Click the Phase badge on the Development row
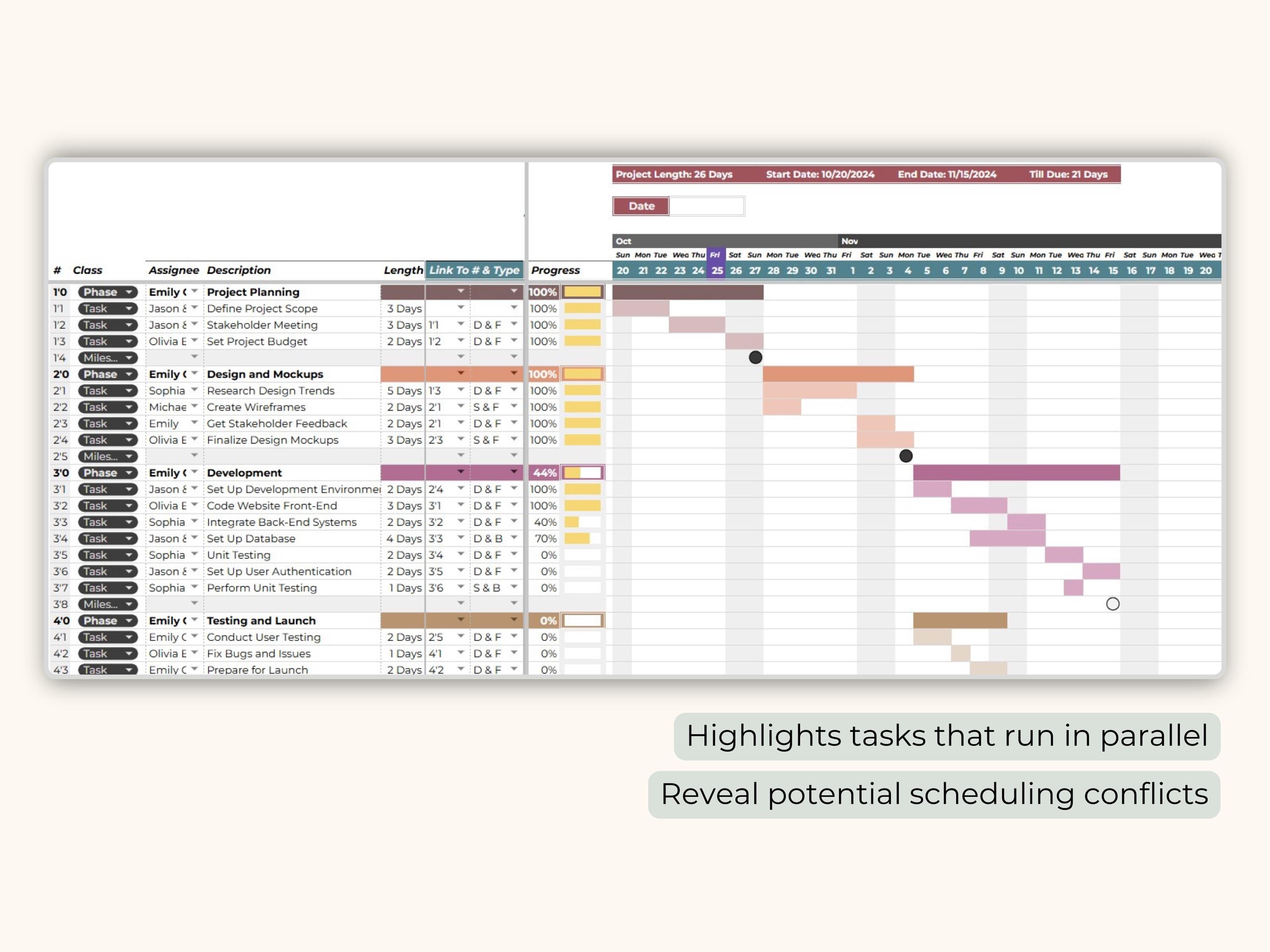 [106, 472]
